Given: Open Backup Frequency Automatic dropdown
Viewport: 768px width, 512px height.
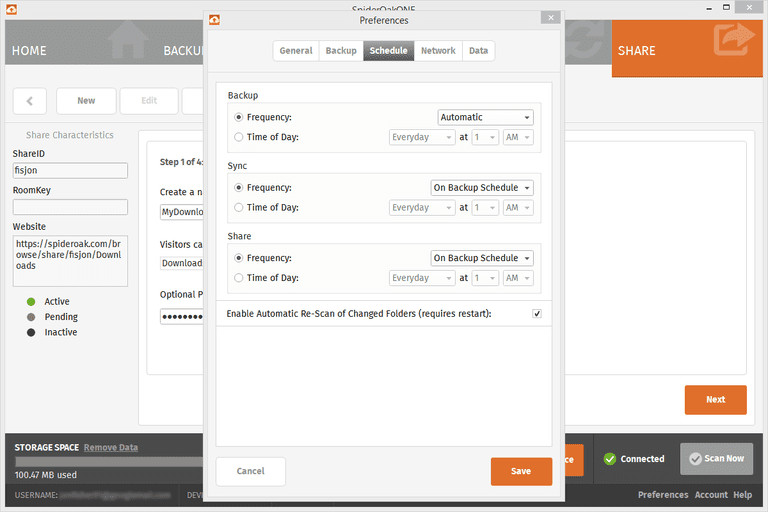Looking at the screenshot, I should (485, 118).
